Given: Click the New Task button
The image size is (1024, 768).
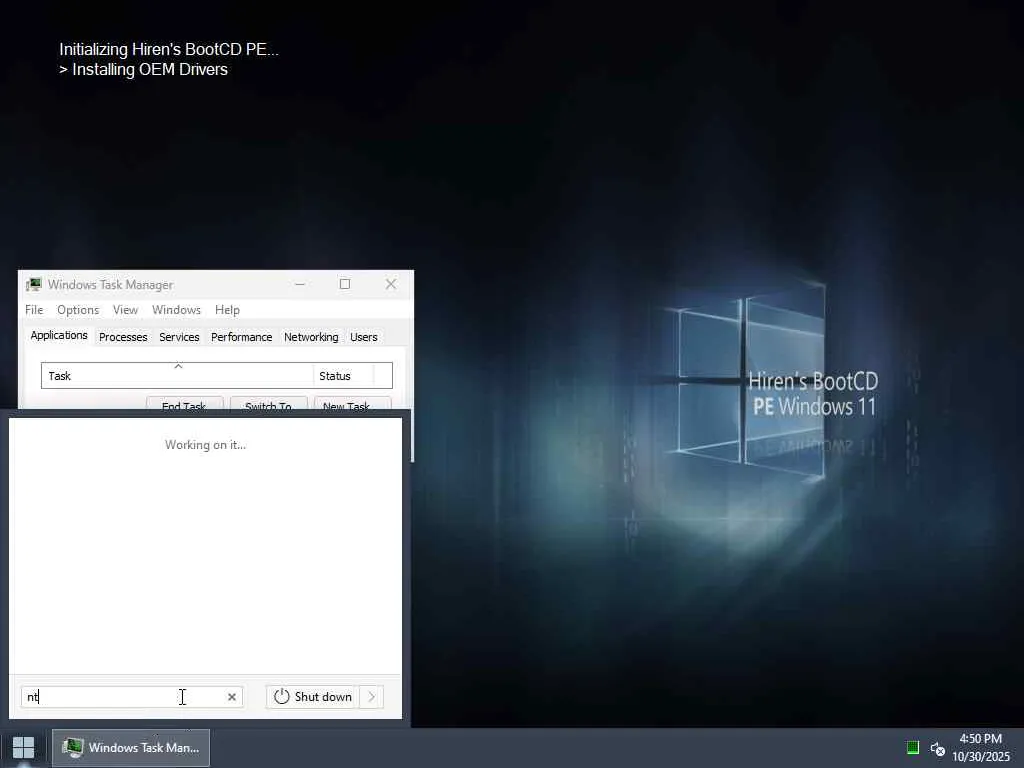Looking at the screenshot, I should 353,404.
